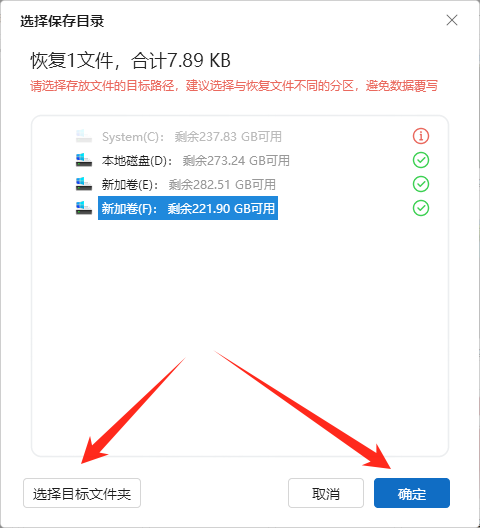Select the greyed-out System(C) drive entry
The width and height of the screenshot is (480, 528).
[192, 137]
